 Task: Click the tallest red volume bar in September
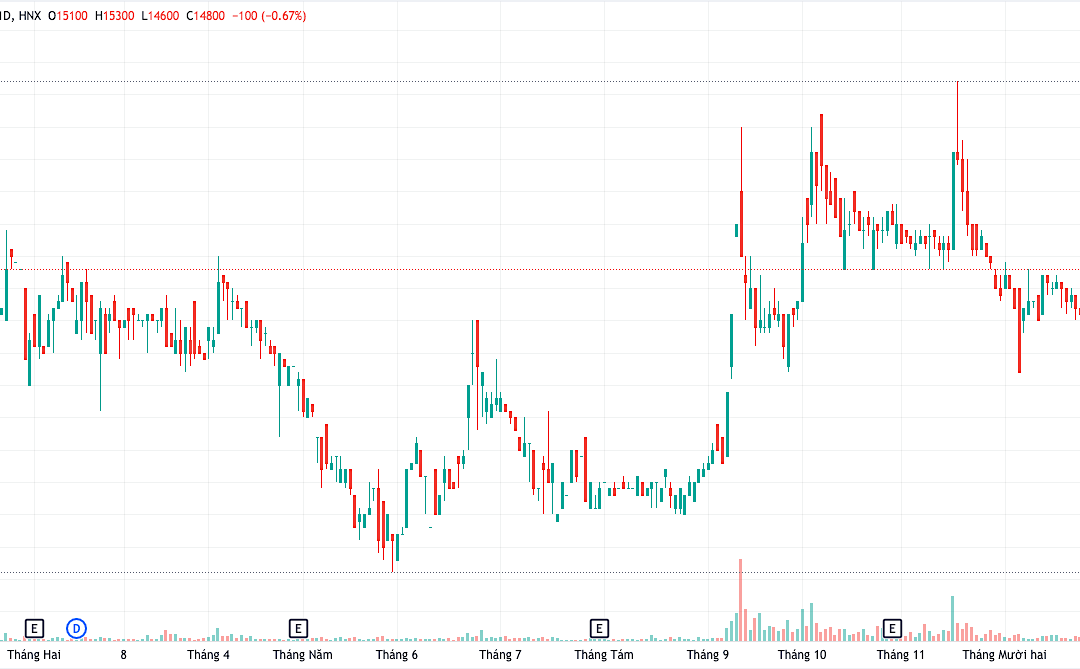(x=740, y=599)
